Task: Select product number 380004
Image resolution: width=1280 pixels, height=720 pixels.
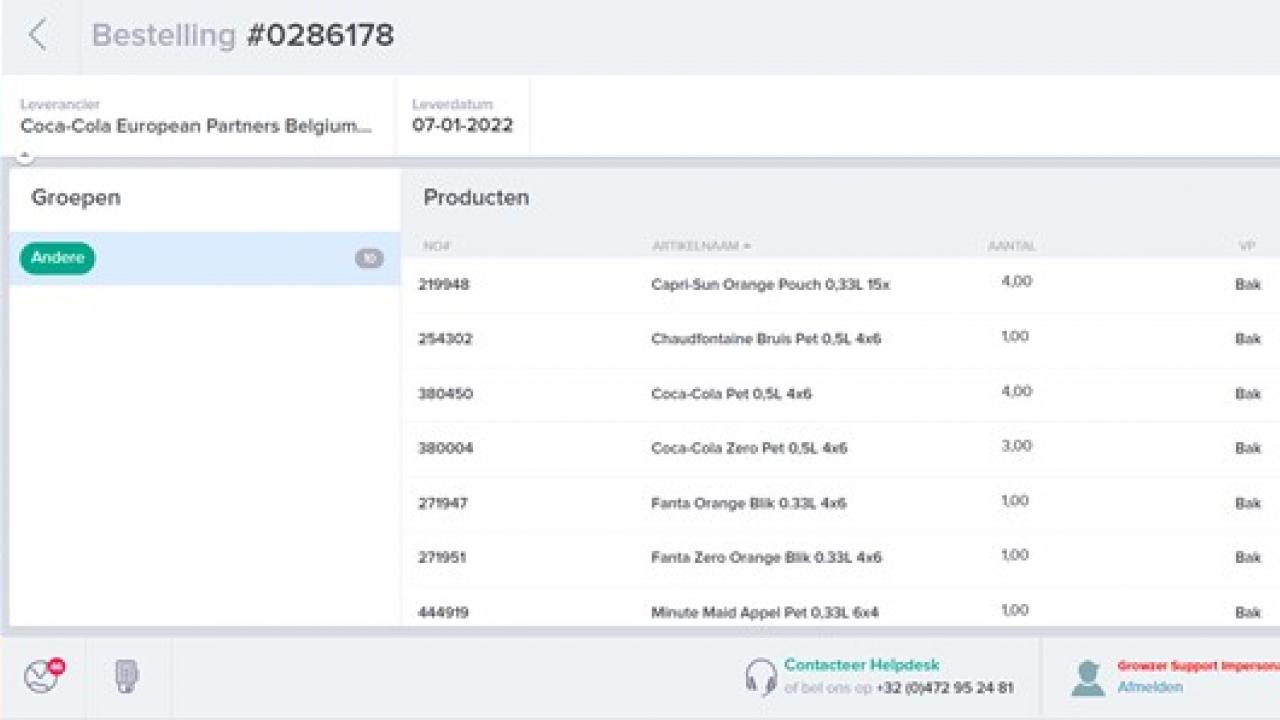Action: tap(445, 448)
